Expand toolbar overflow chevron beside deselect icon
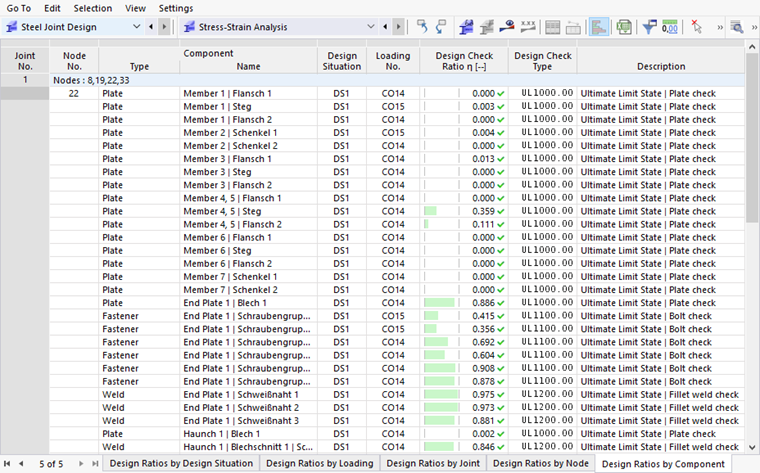This screenshot has width=760, height=473. [720, 28]
